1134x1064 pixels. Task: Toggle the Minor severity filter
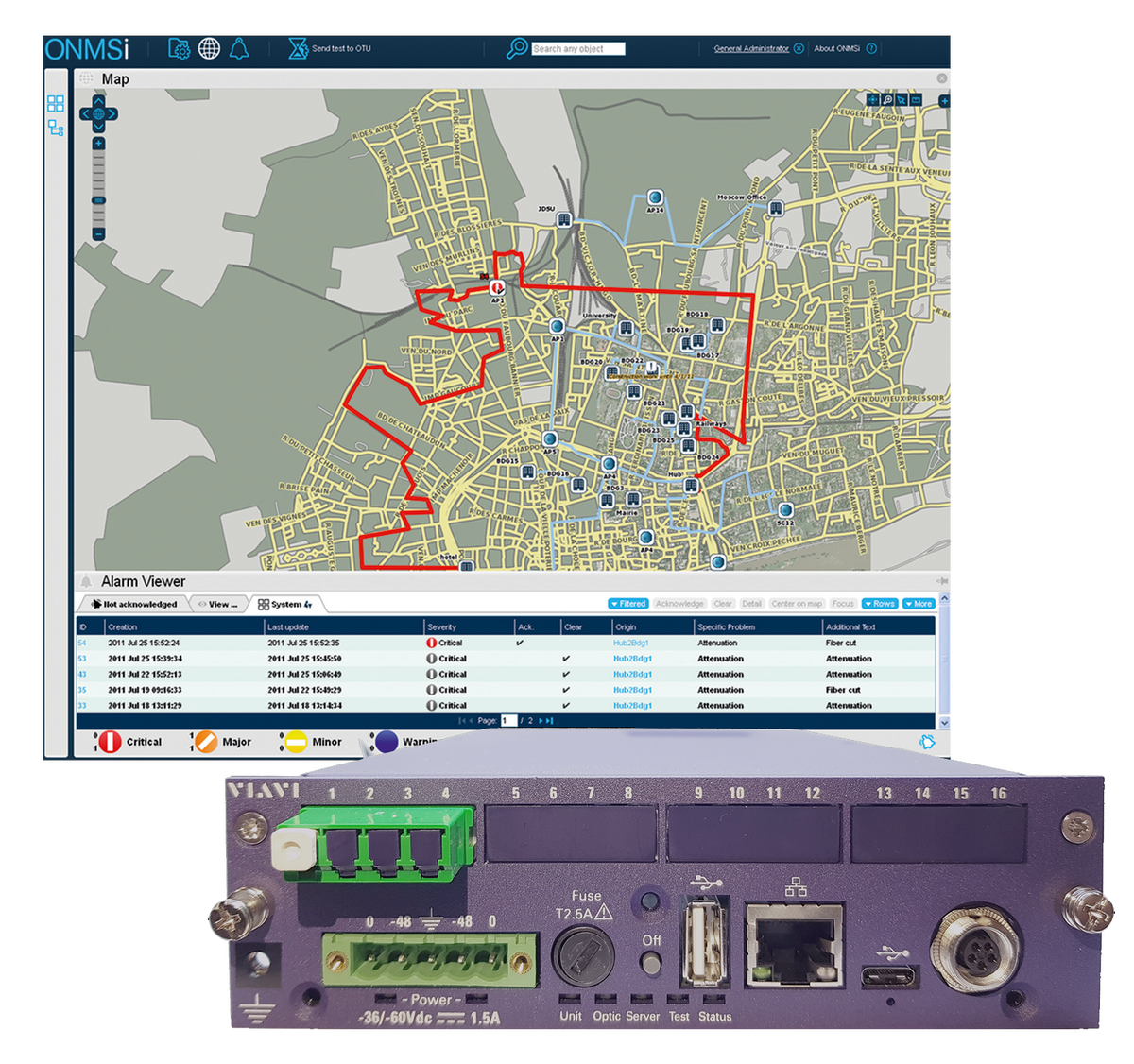pyautogui.click(x=297, y=742)
